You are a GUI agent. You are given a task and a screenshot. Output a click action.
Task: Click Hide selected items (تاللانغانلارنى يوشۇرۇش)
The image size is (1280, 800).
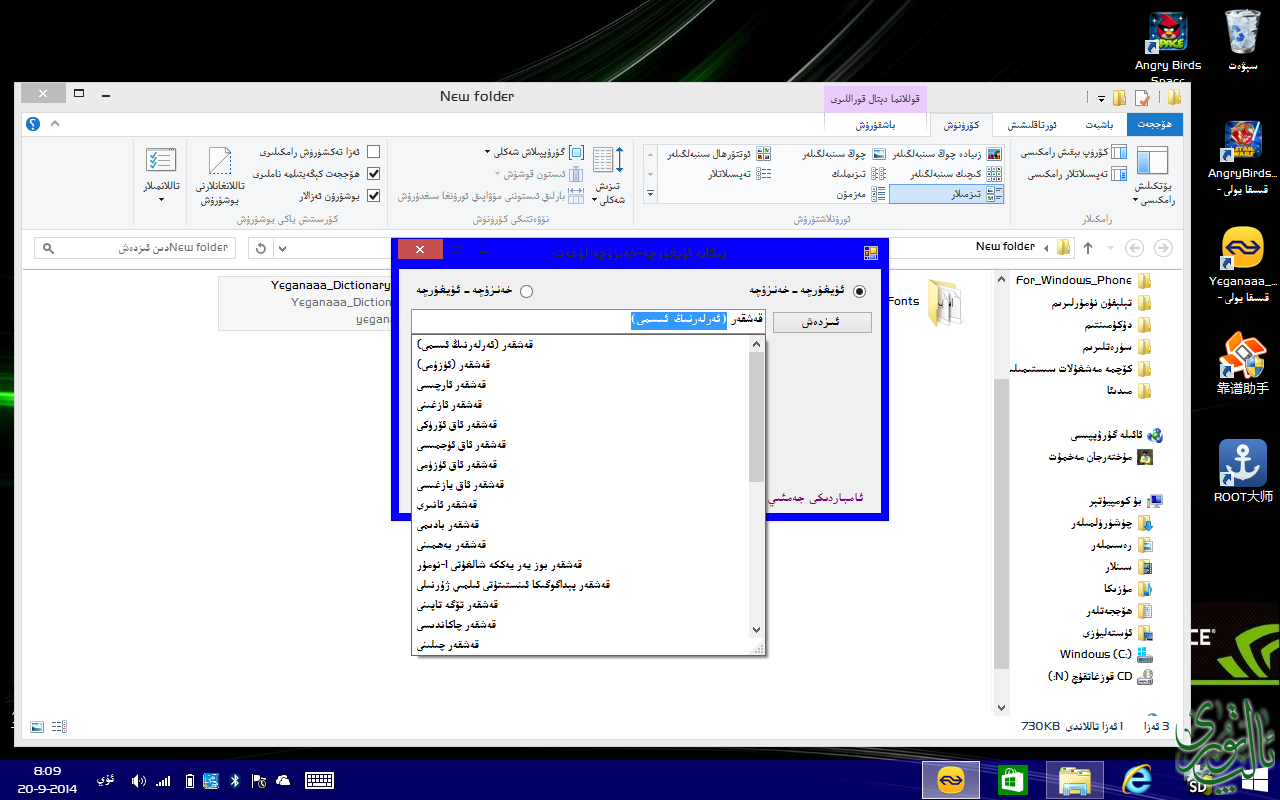221,176
